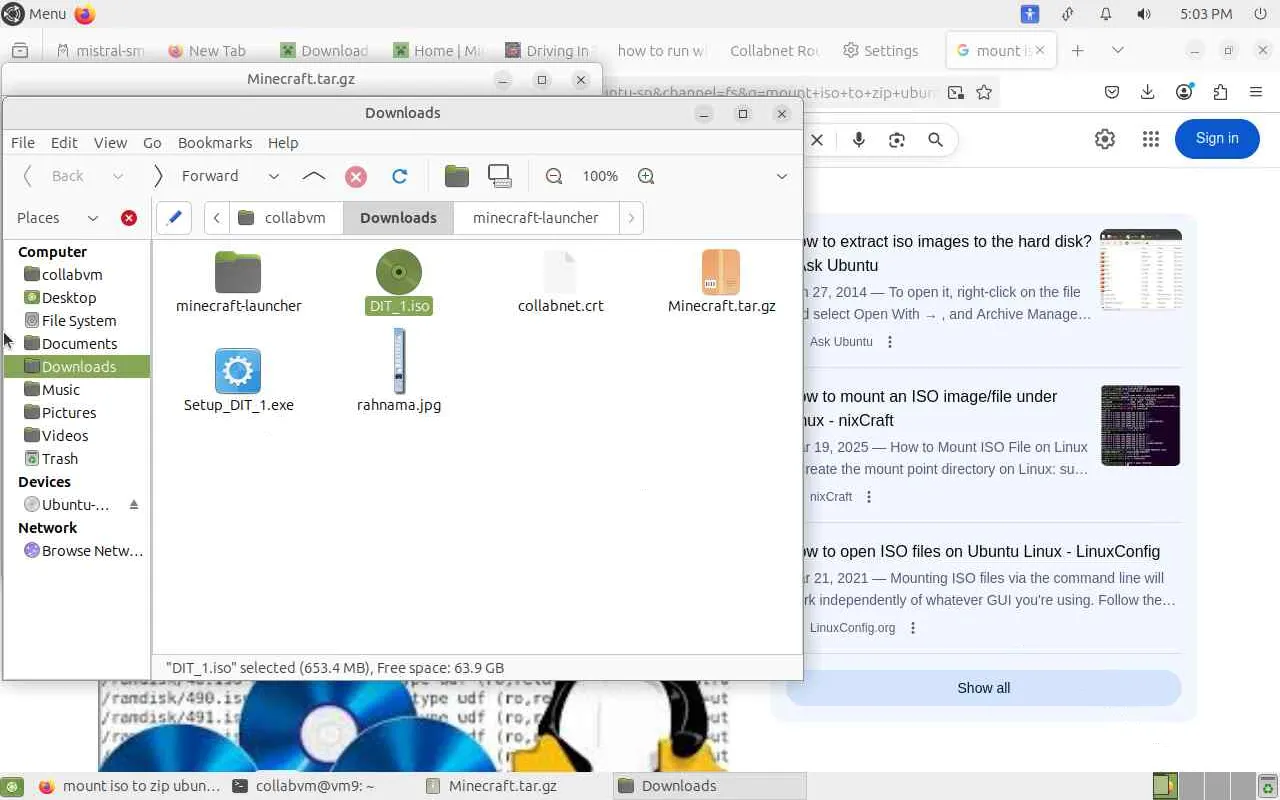This screenshot has width=1280, height=800.
Task: Switch to the New Tab tab in Firefox
Action: tap(208, 50)
